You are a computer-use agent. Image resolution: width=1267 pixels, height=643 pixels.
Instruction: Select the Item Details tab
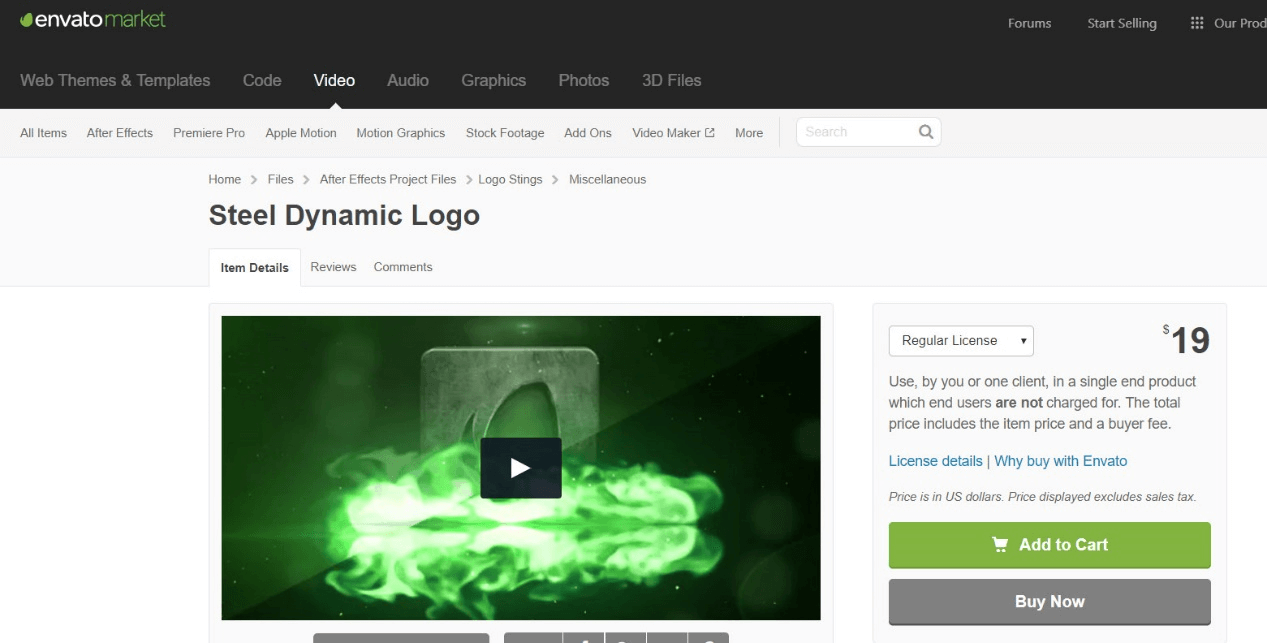pos(254,268)
